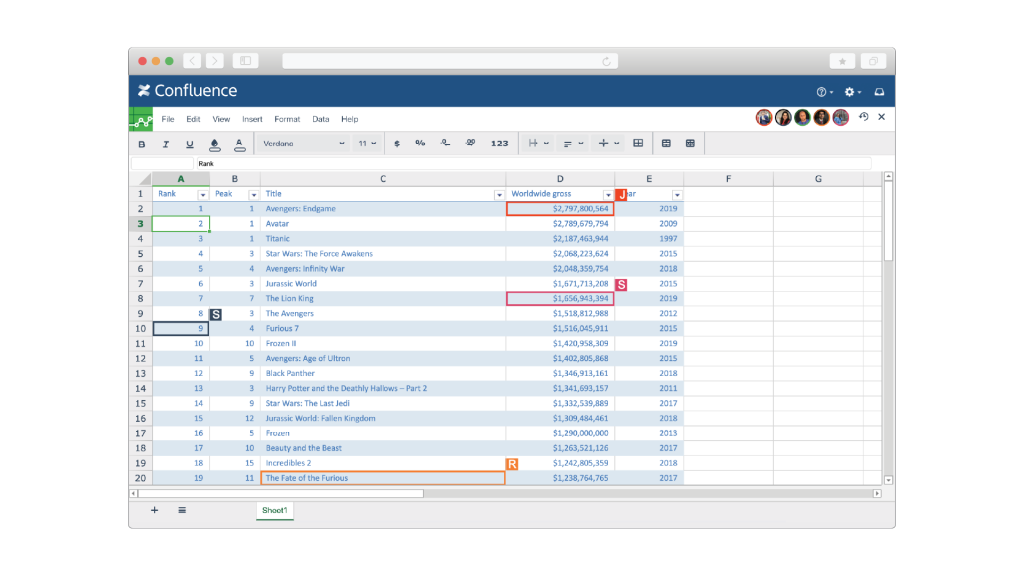Click the select-all corner triangle
Viewport: 1024px width, 576px height.
pos(144,179)
